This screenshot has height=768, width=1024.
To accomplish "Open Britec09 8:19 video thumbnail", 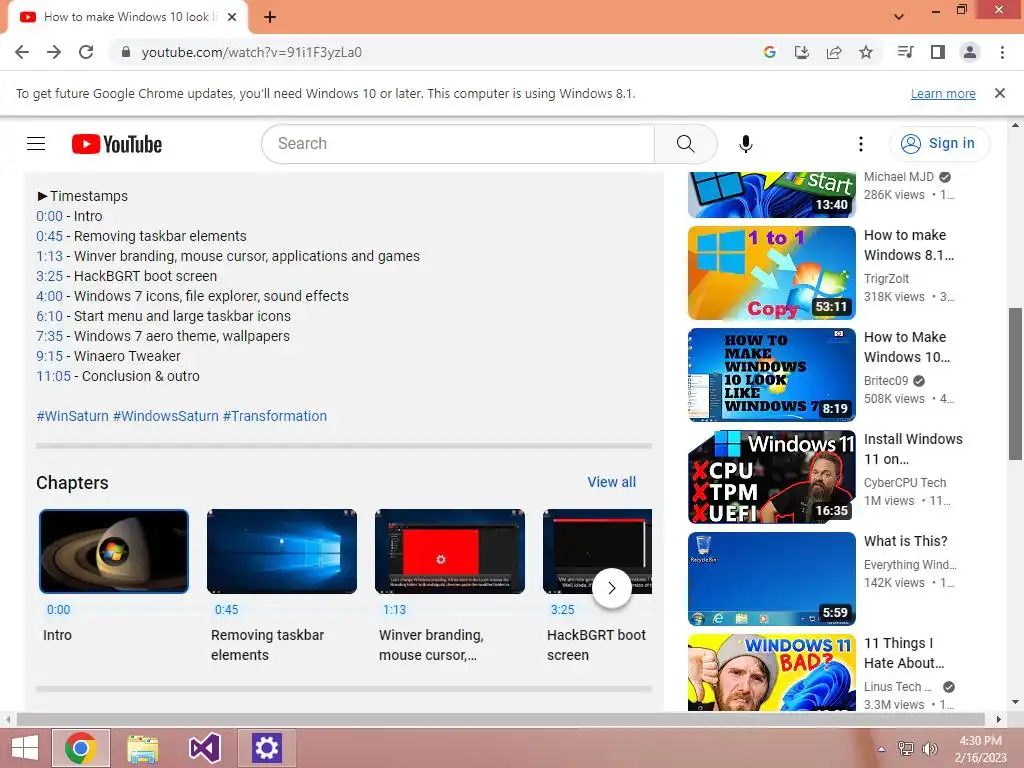I will (x=772, y=375).
